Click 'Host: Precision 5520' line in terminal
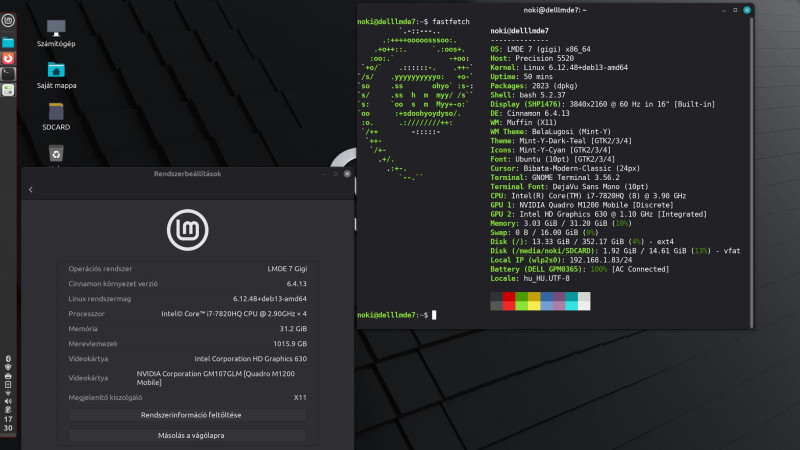Image resolution: width=800 pixels, height=450 pixels. tap(532, 59)
